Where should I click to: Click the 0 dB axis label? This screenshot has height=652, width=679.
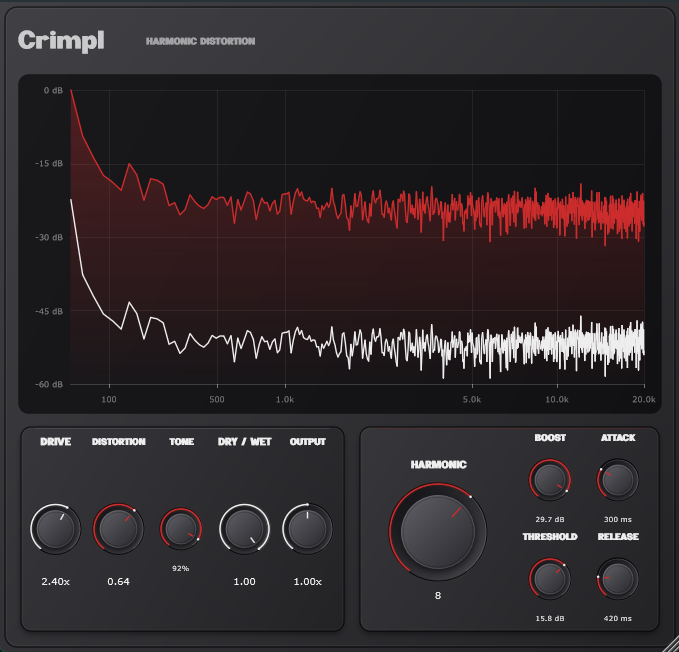[x=53, y=90]
